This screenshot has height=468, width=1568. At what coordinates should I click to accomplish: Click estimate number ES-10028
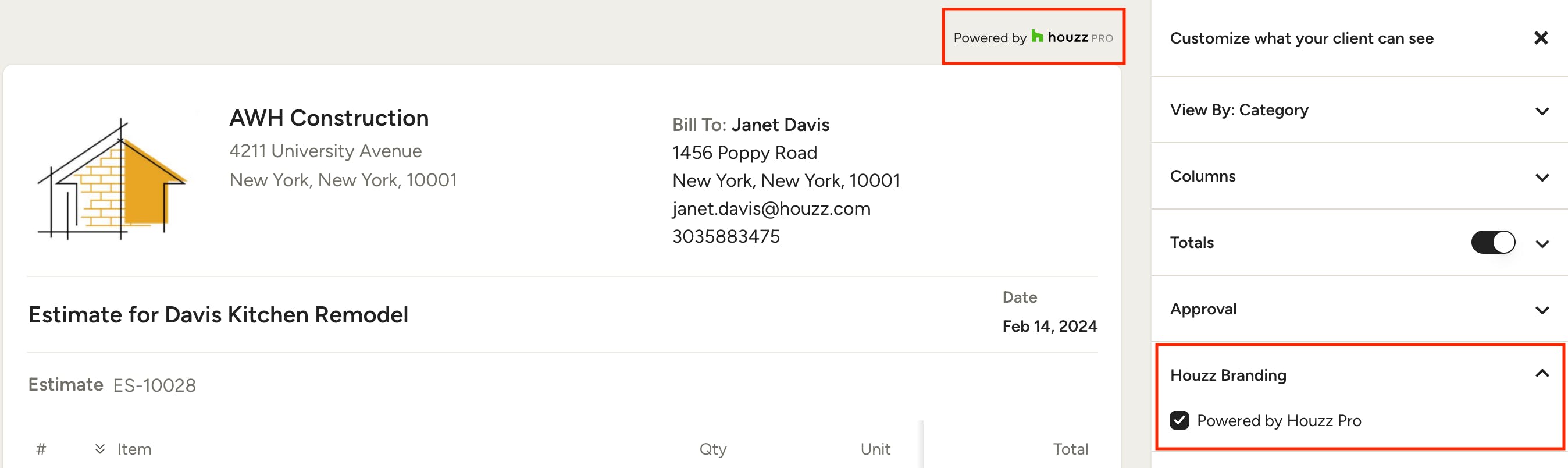pos(155,385)
